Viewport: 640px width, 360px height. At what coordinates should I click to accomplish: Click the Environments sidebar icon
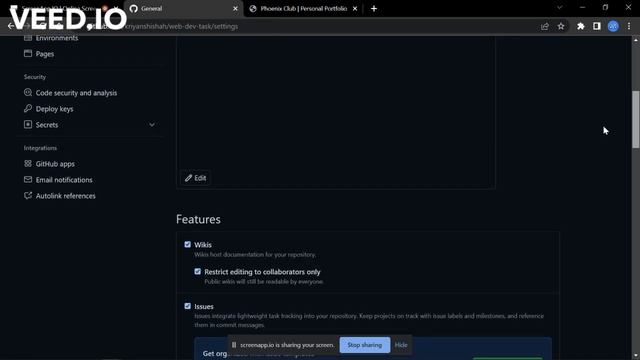point(28,38)
